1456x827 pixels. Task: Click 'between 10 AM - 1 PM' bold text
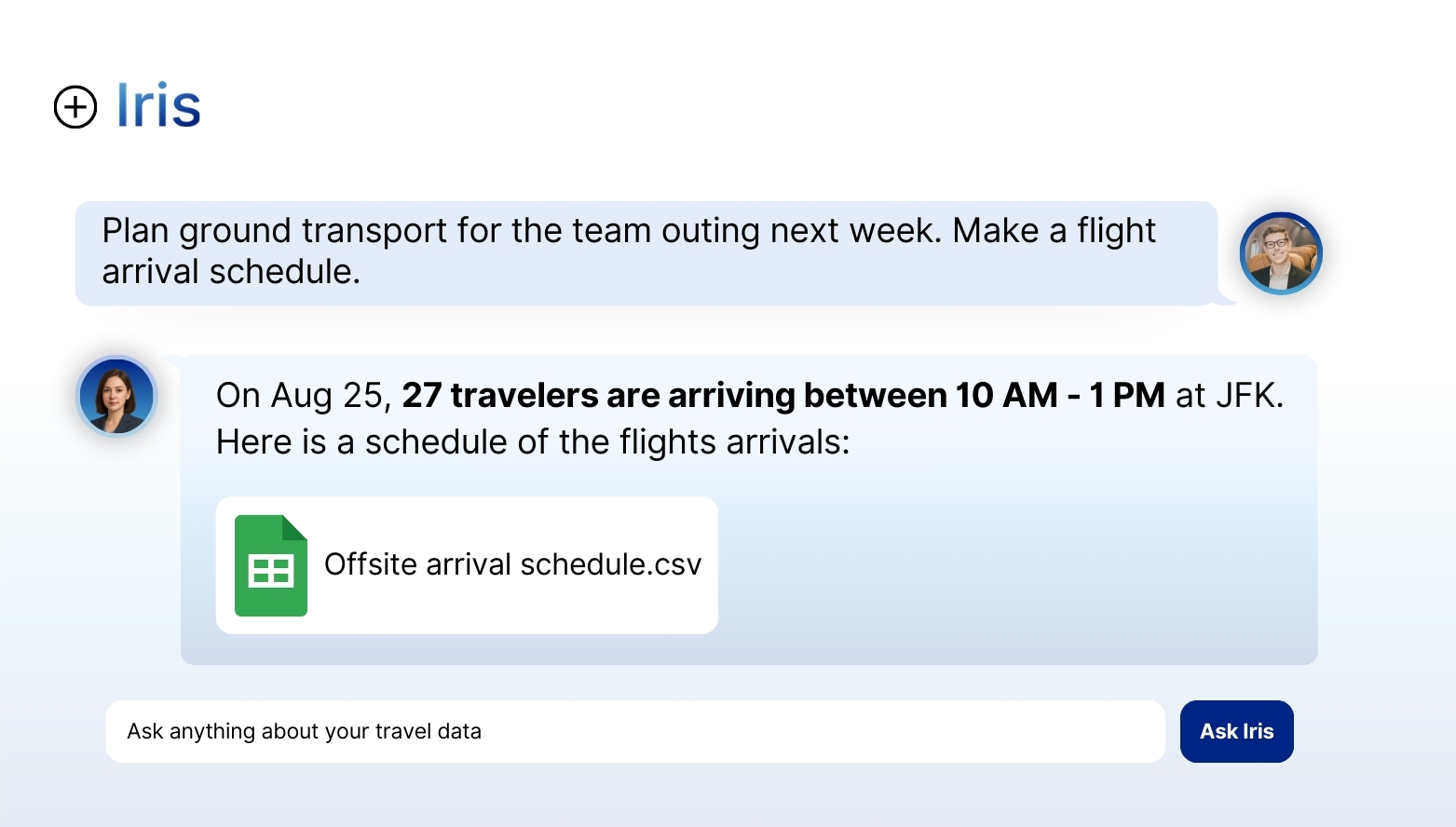pos(984,396)
